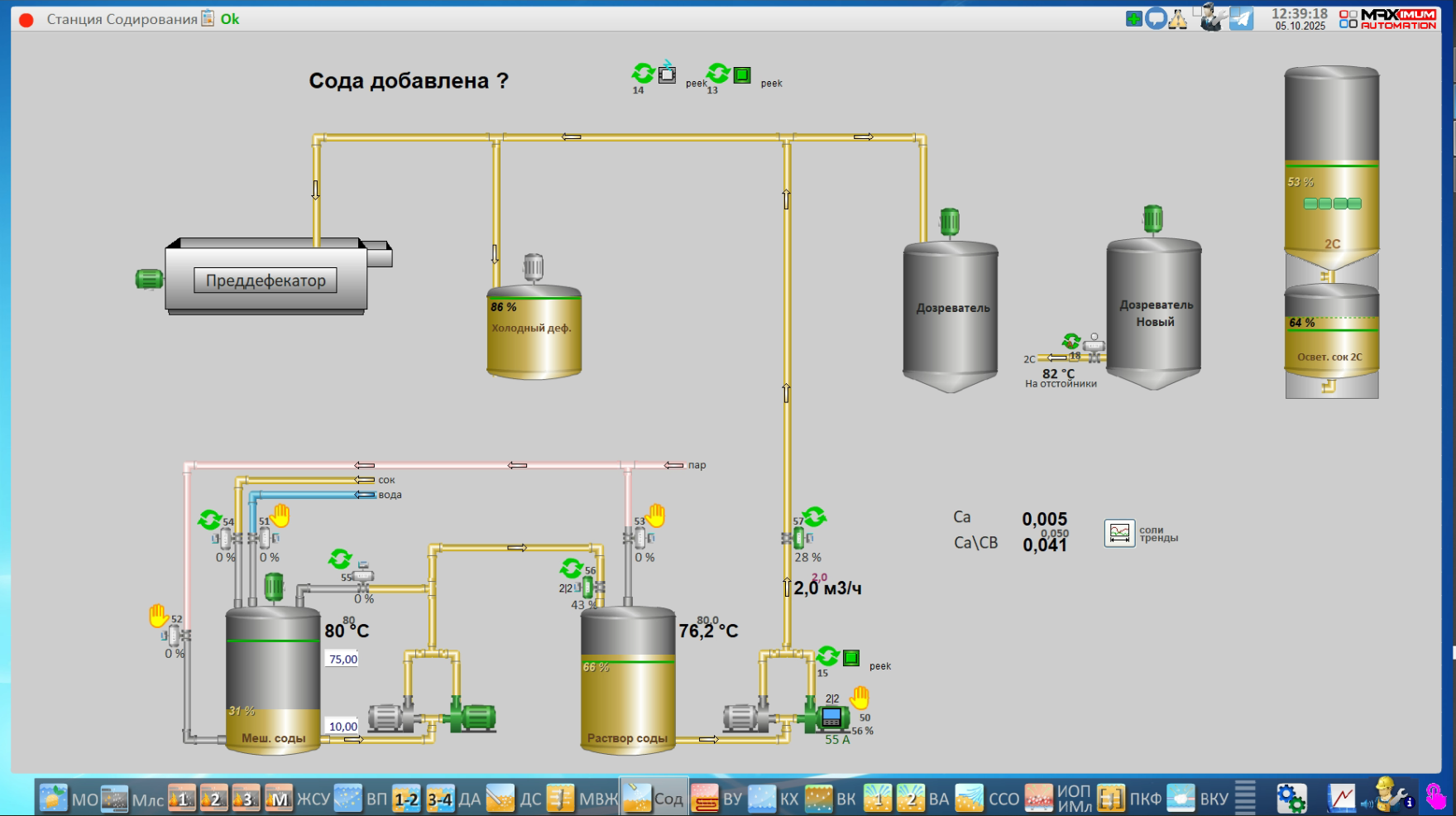Click the Сода добавлена ? prompt
This screenshot has height=816, width=1456.
click(408, 81)
